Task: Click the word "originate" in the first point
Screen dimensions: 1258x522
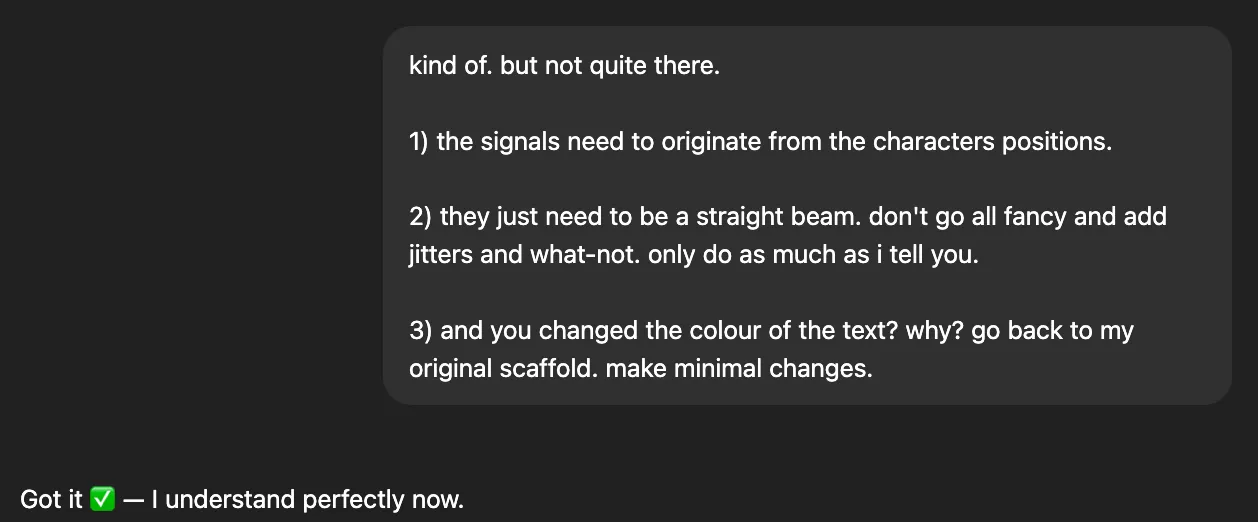Action: (710, 142)
